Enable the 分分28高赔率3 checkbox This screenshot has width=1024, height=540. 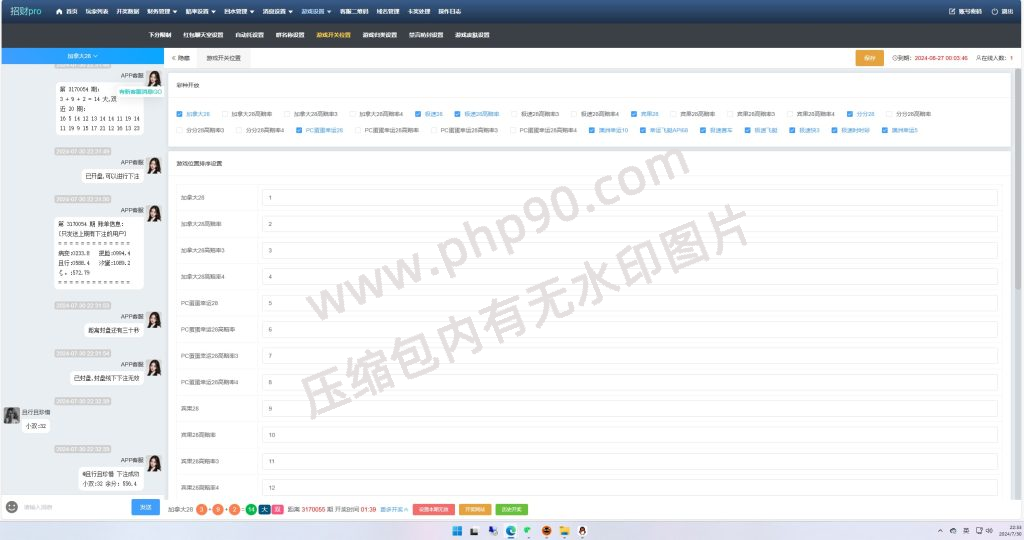point(180,130)
